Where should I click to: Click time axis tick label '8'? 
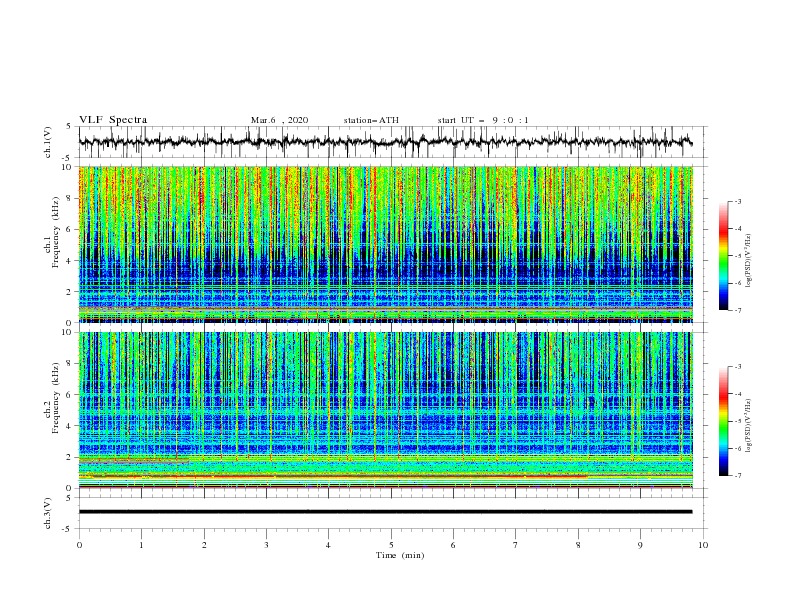578,545
